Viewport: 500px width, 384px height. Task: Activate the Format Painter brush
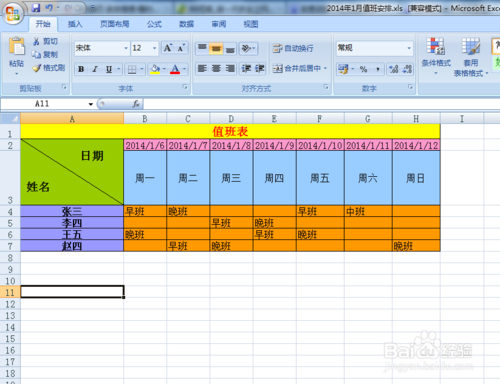pyautogui.click(x=36, y=68)
